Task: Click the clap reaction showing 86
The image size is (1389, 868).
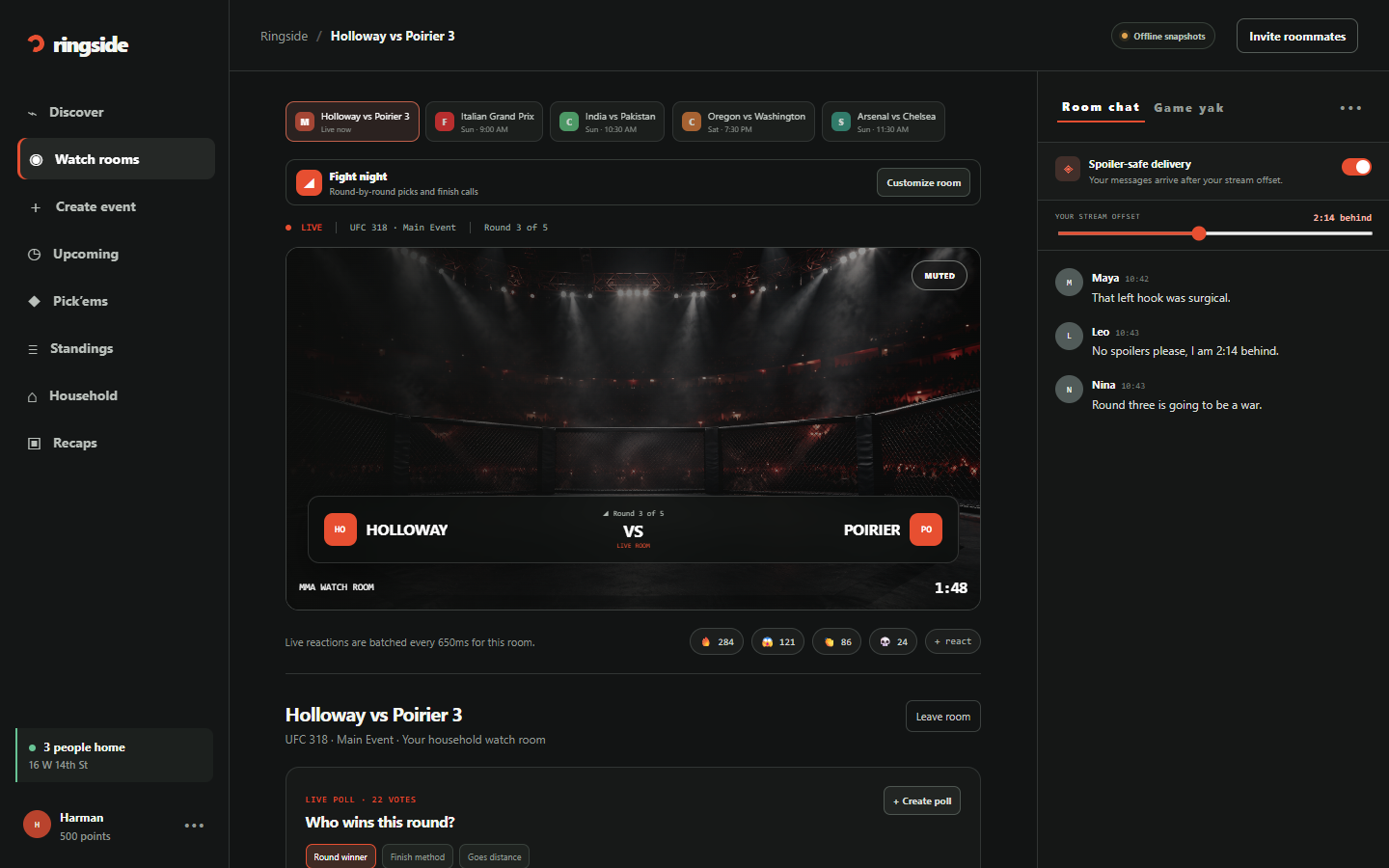Action: coord(837,641)
